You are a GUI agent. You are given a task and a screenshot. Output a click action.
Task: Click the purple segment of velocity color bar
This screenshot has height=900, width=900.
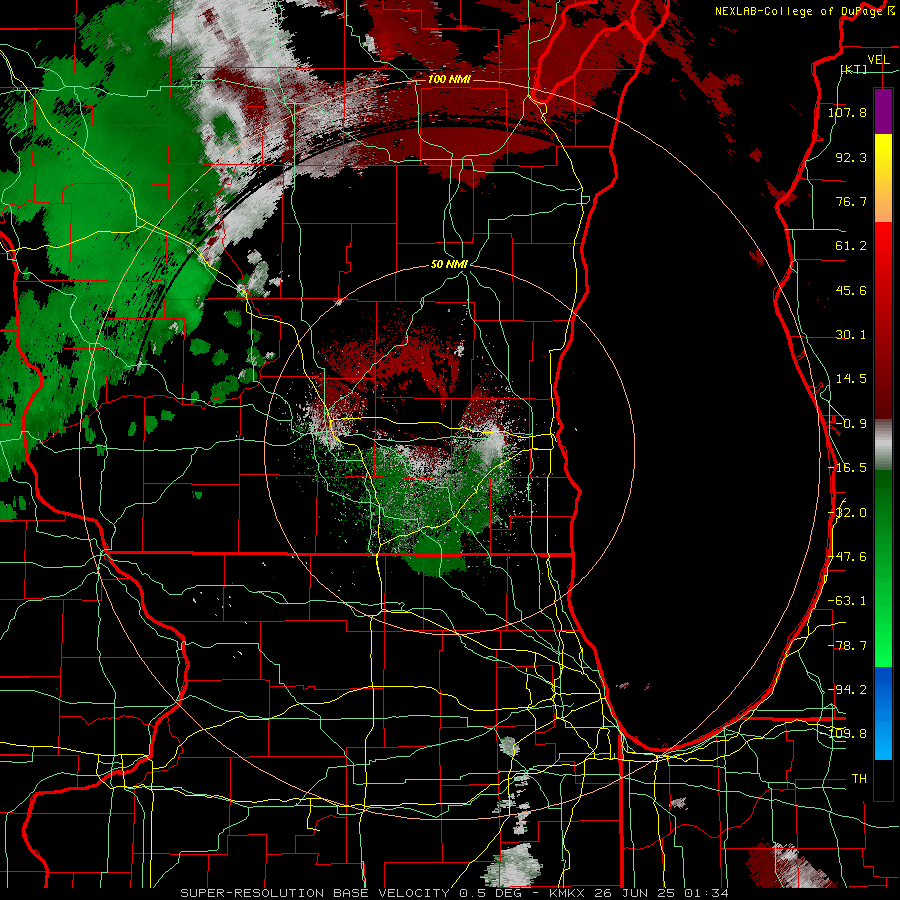pos(883,111)
